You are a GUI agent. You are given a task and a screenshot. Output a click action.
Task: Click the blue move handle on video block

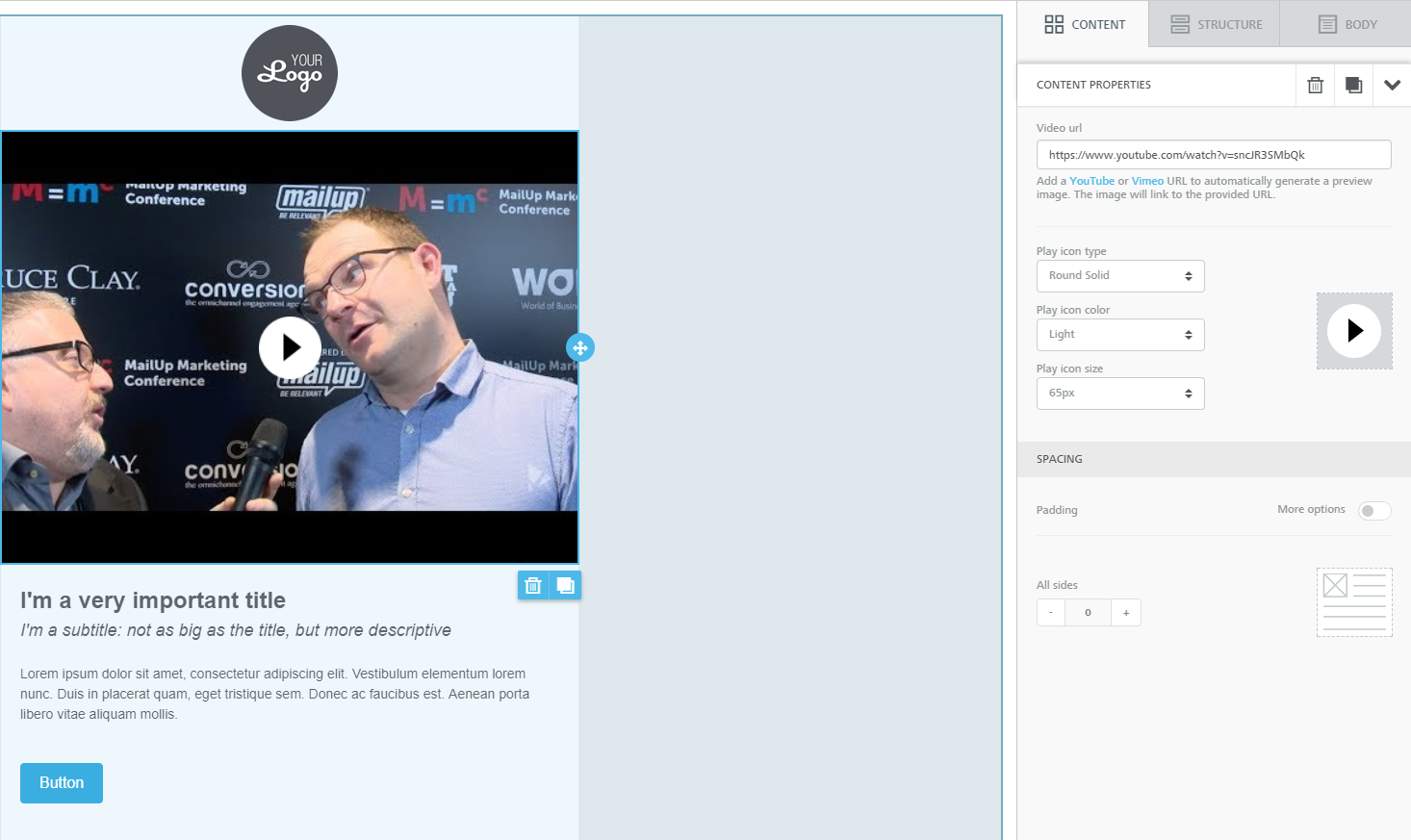click(580, 347)
